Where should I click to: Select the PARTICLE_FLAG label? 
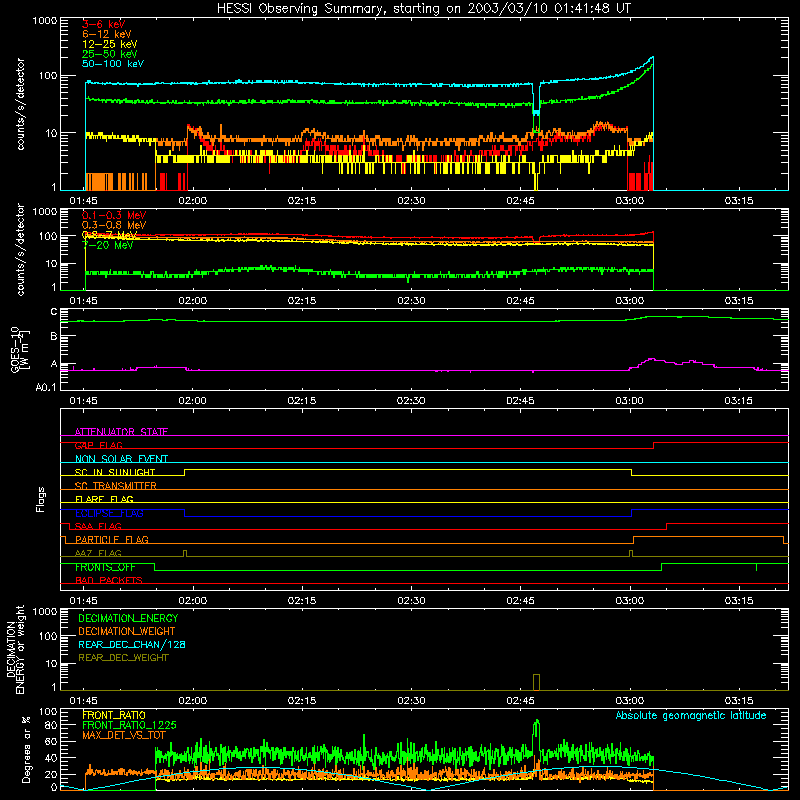click(x=112, y=540)
